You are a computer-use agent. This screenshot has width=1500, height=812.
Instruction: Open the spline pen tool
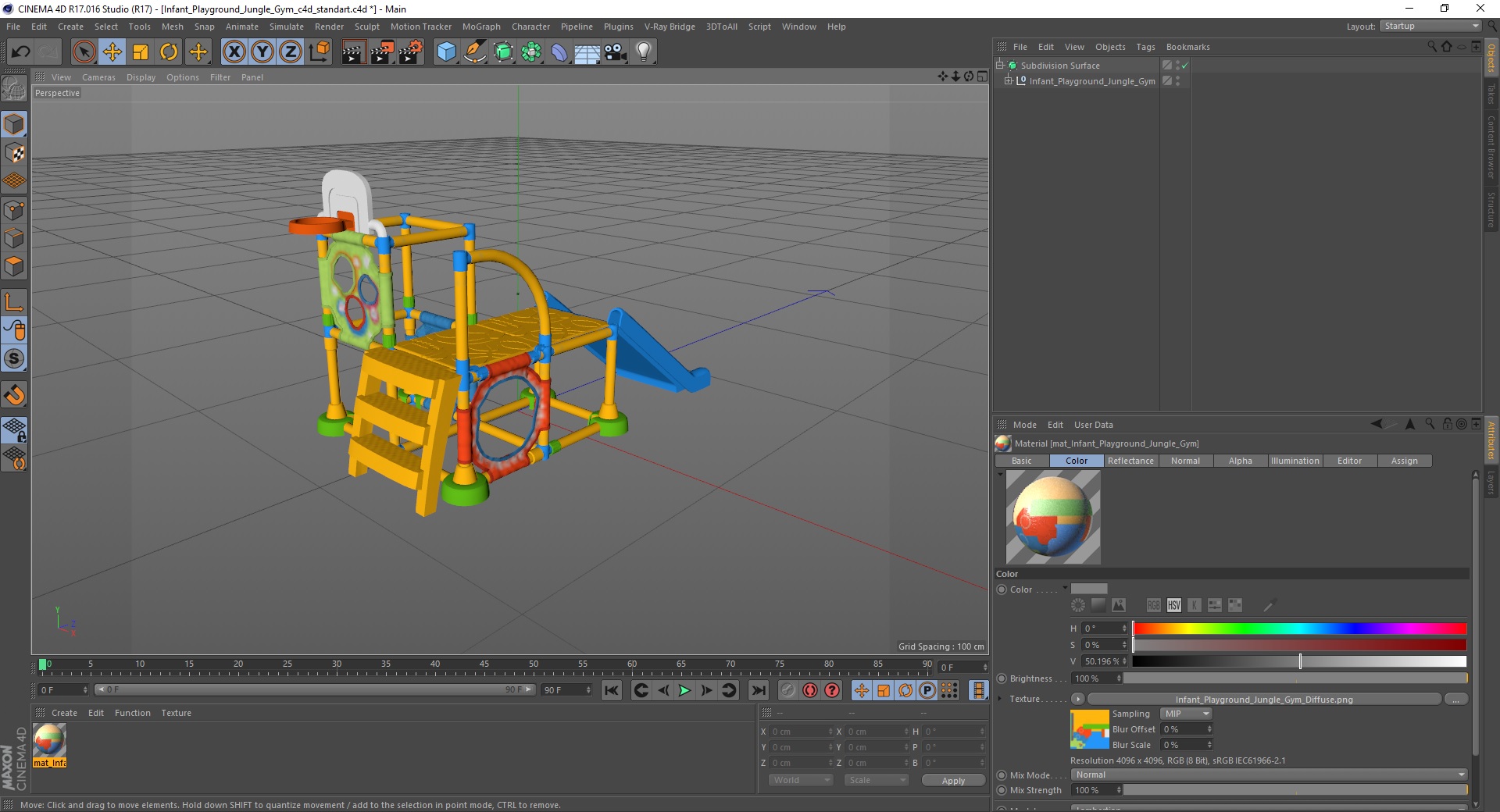click(x=475, y=52)
